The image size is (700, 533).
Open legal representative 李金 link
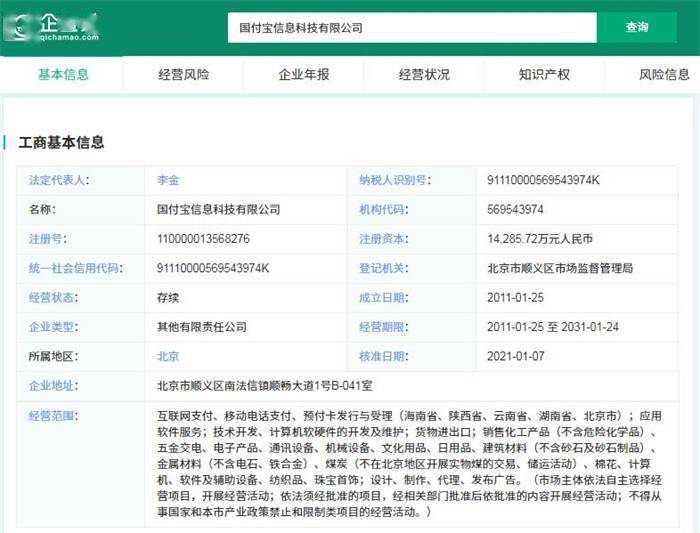168,180
